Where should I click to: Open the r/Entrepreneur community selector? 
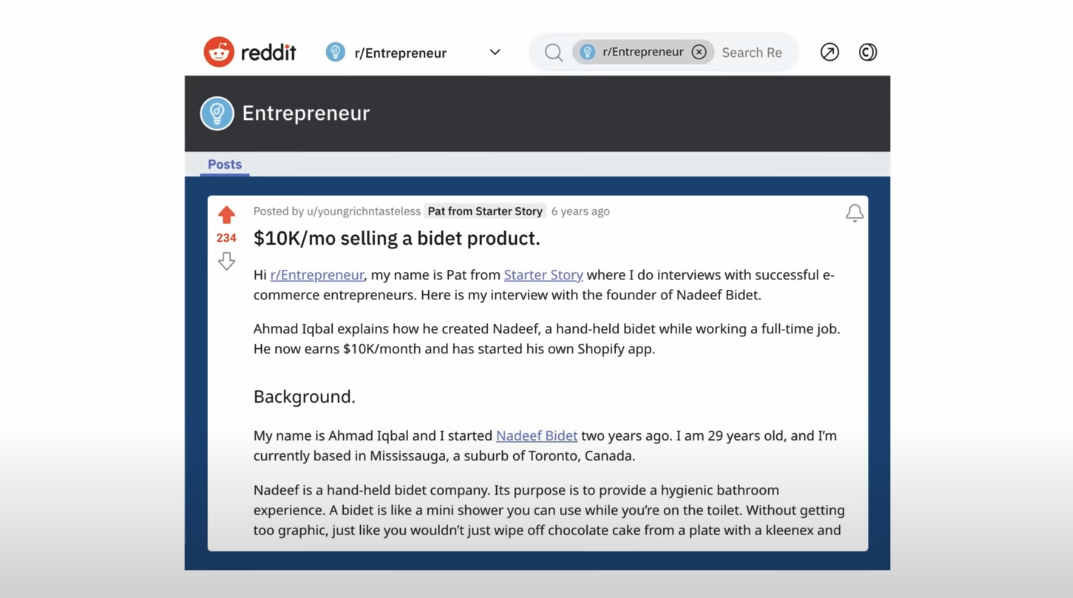point(400,53)
